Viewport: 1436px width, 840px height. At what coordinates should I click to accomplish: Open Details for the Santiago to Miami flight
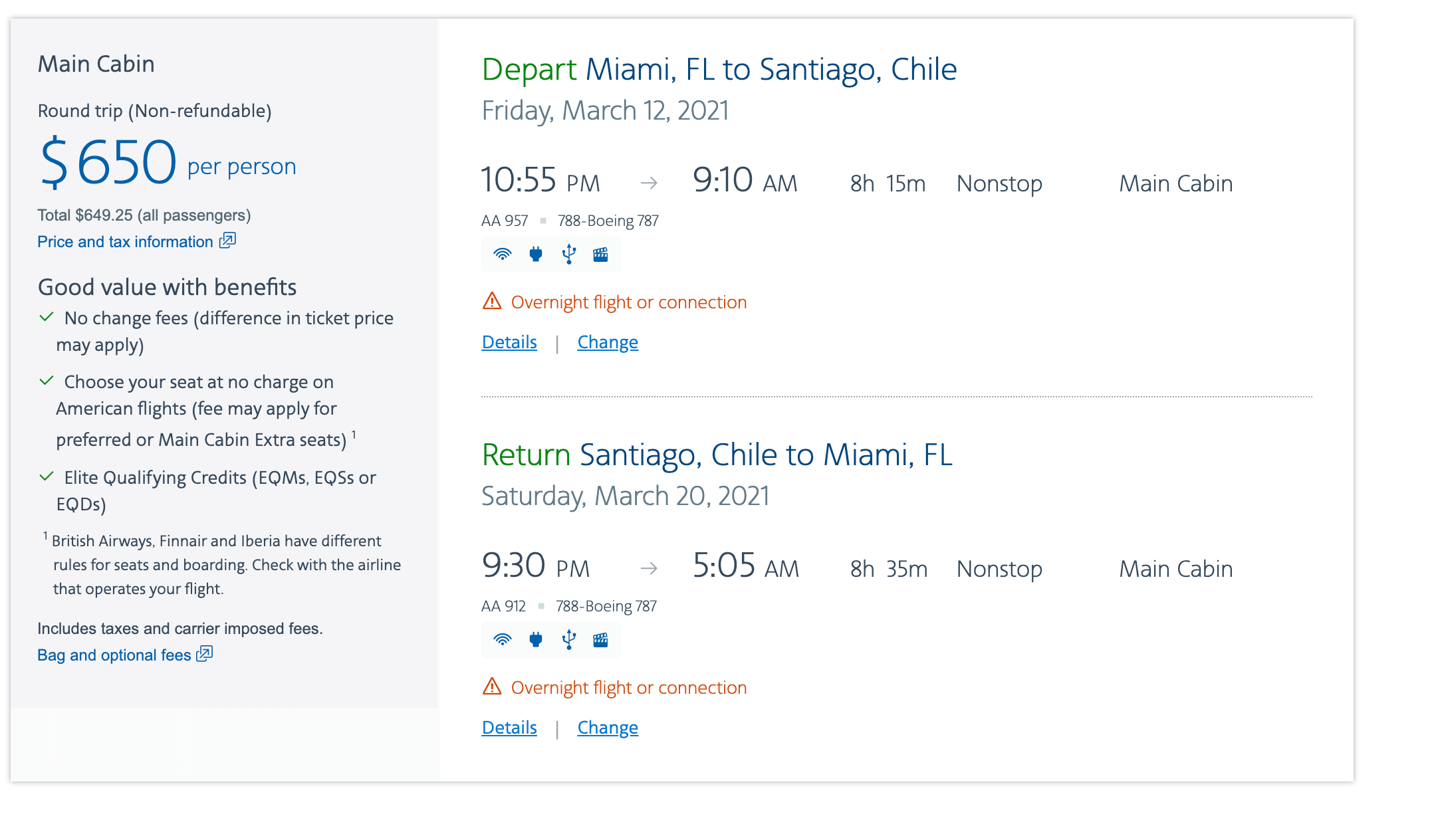[509, 728]
